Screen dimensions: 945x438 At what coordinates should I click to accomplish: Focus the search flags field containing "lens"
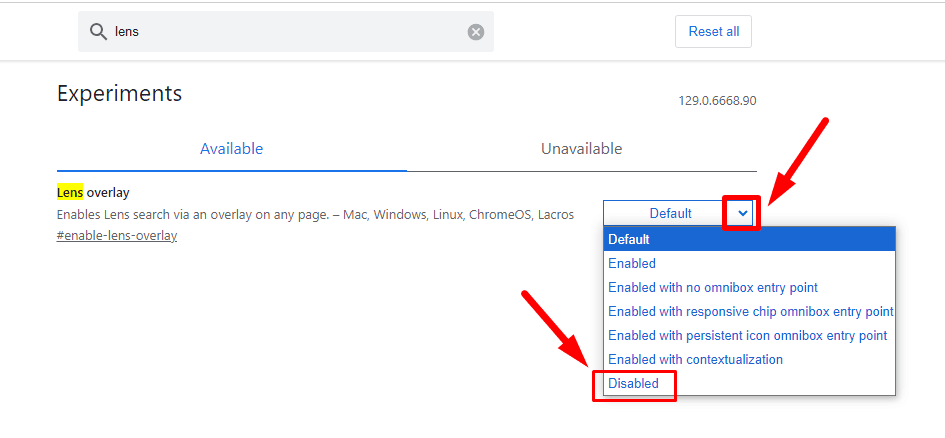(x=286, y=31)
